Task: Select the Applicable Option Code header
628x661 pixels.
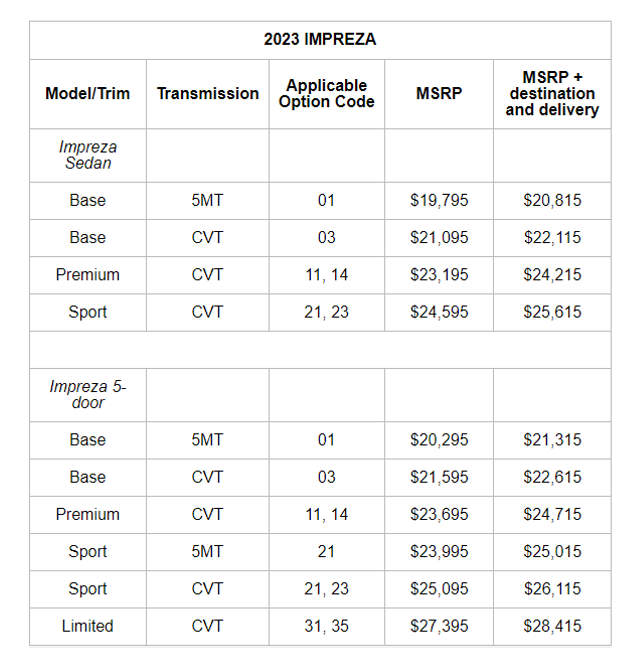Action: [x=327, y=94]
